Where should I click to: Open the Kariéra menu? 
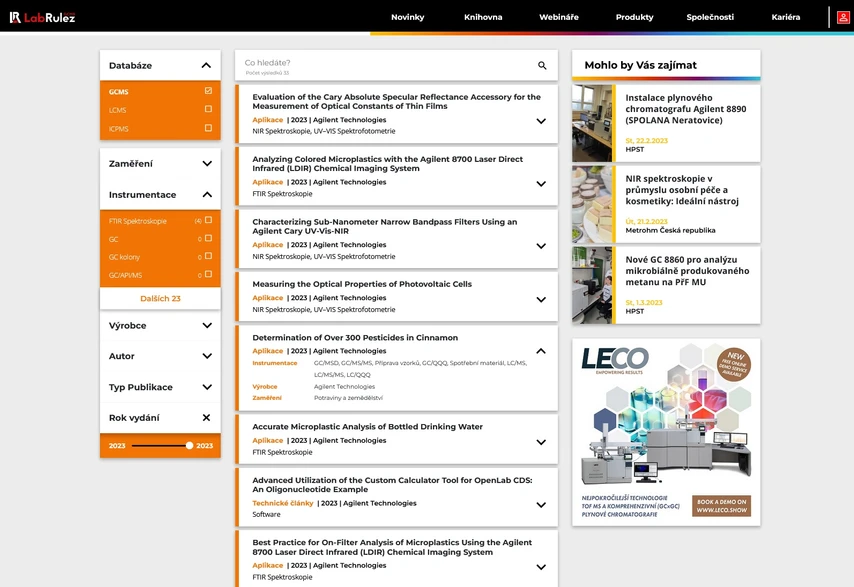(x=785, y=17)
